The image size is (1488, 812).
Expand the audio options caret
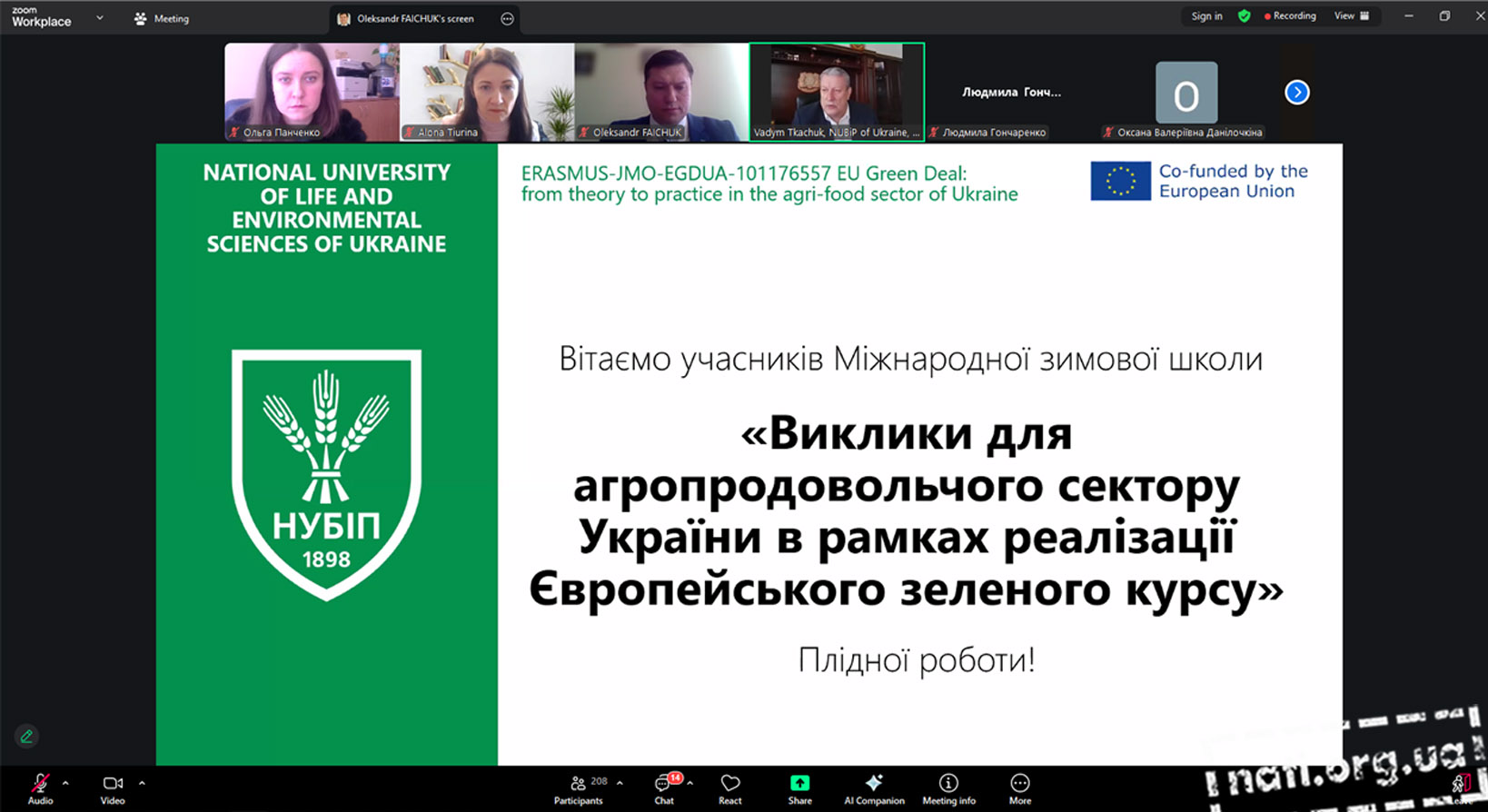click(x=65, y=782)
